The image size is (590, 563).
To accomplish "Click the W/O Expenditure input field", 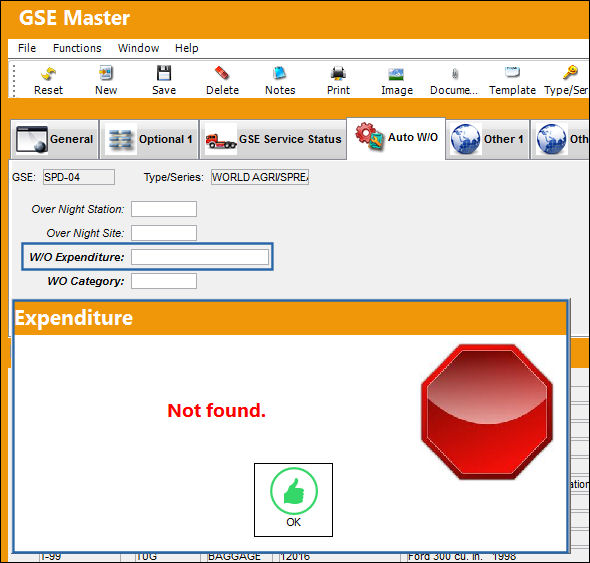I will (x=200, y=257).
